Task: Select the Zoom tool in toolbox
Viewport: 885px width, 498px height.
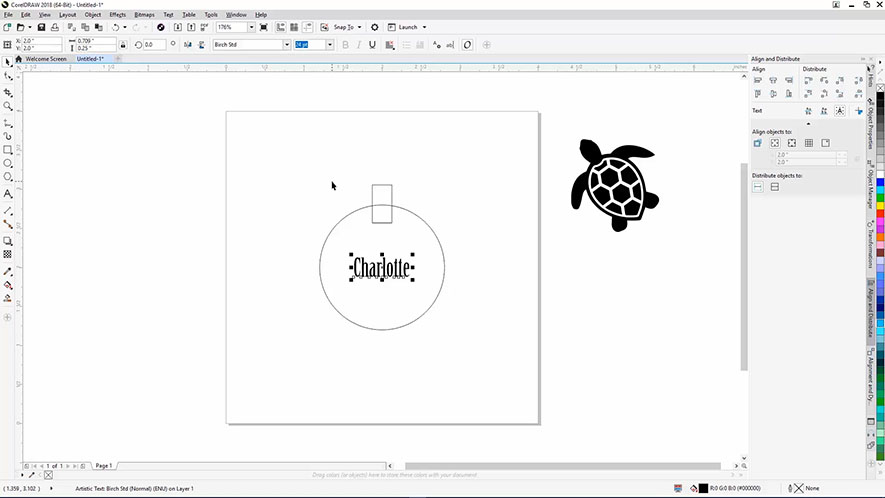Action: pos(8,106)
